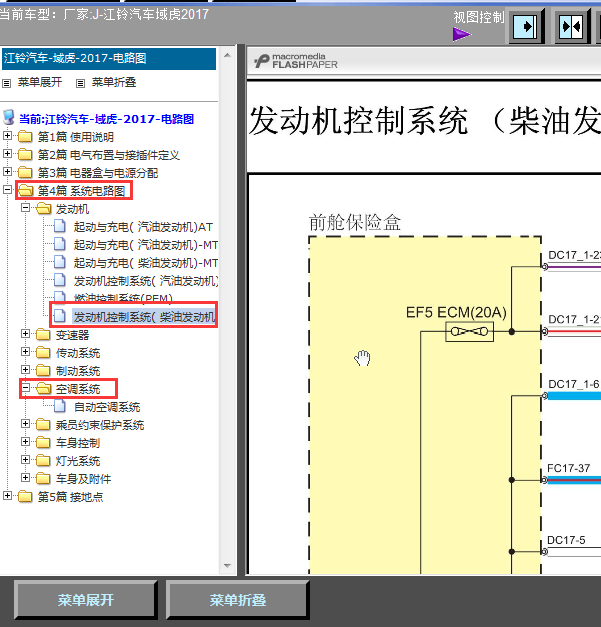Expand the 制动系统 folder node
Viewport: 601px width, 627px height.
click(x=26, y=369)
